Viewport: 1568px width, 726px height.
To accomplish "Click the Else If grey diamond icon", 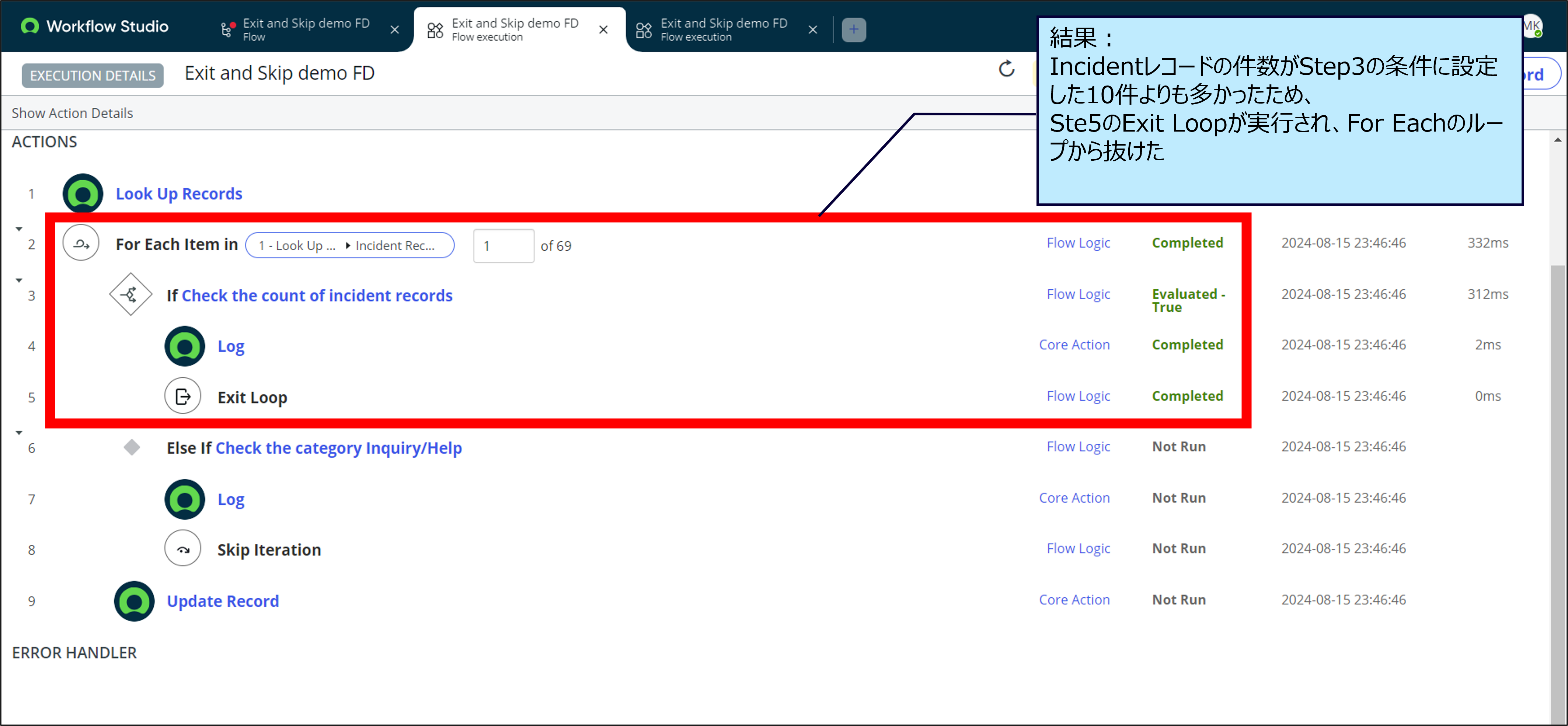I will point(132,447).
